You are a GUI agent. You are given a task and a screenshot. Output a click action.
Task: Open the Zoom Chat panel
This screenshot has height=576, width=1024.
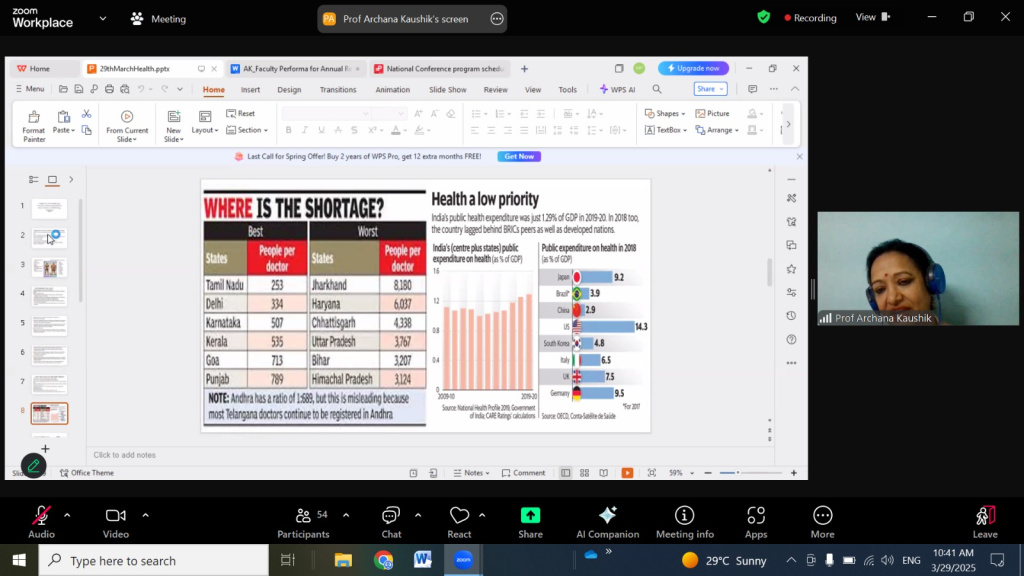click(391, 521)
